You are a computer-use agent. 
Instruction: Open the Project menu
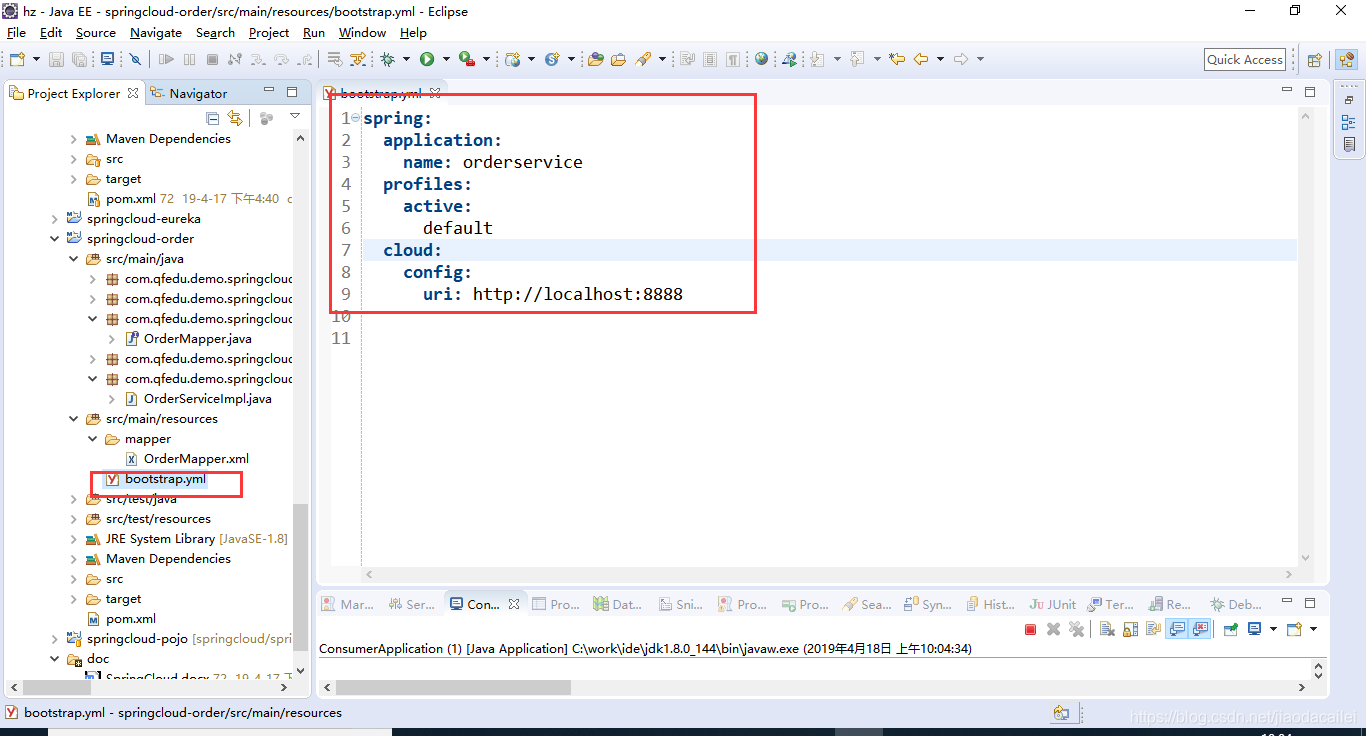269,33
